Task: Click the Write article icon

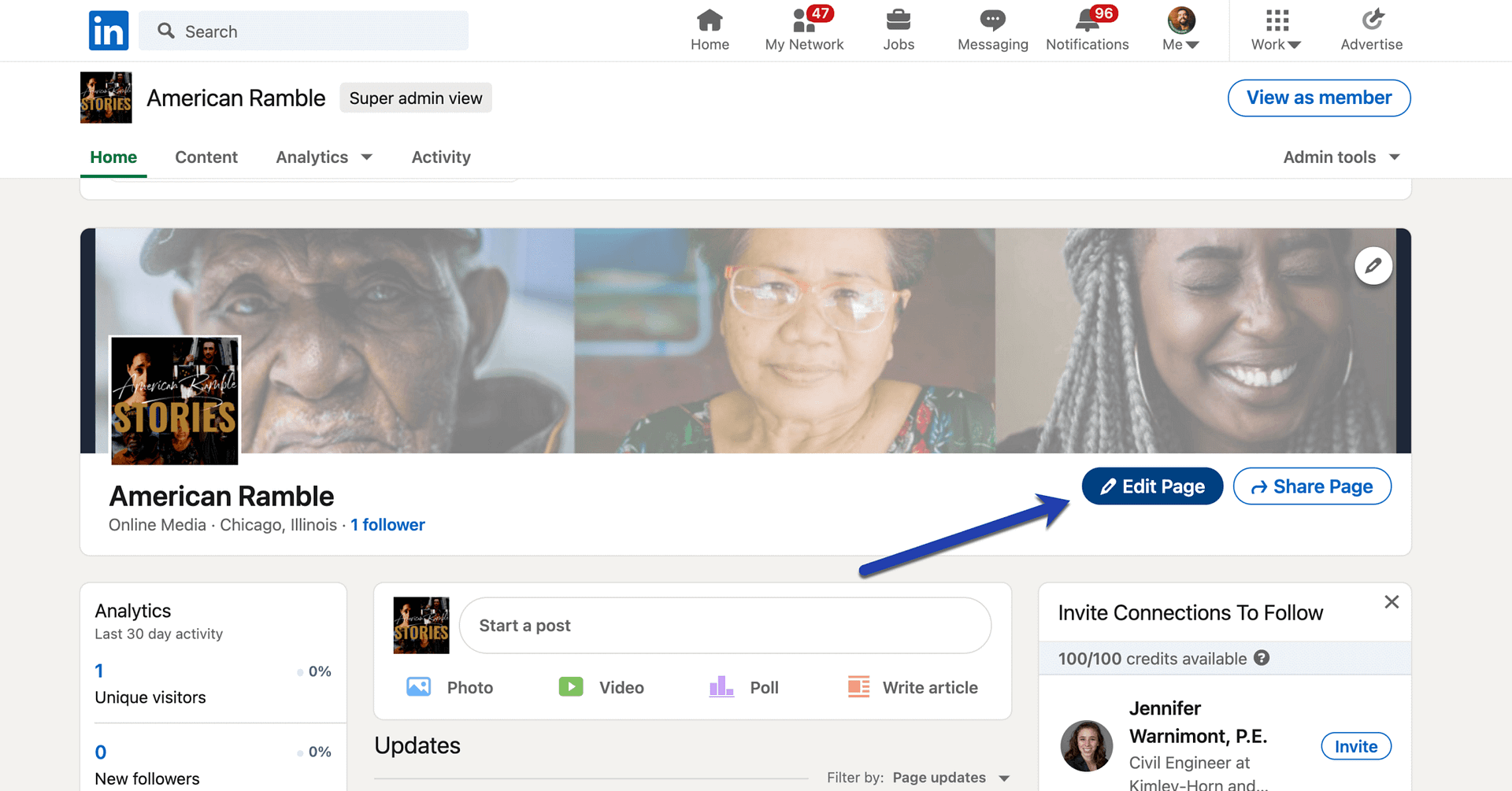Action: (x=858, y=687)
